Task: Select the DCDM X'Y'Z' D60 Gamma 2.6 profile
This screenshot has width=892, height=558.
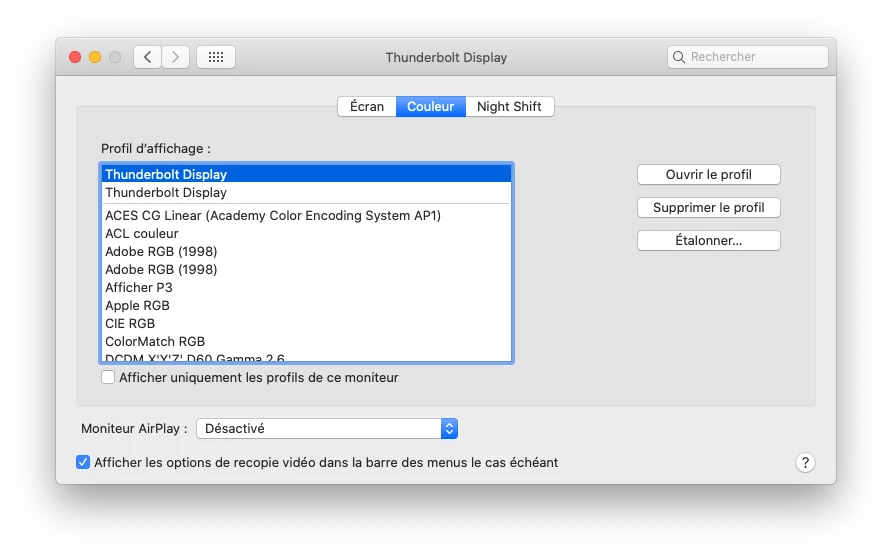Action: pyautogui.click(x=306, y=357)
